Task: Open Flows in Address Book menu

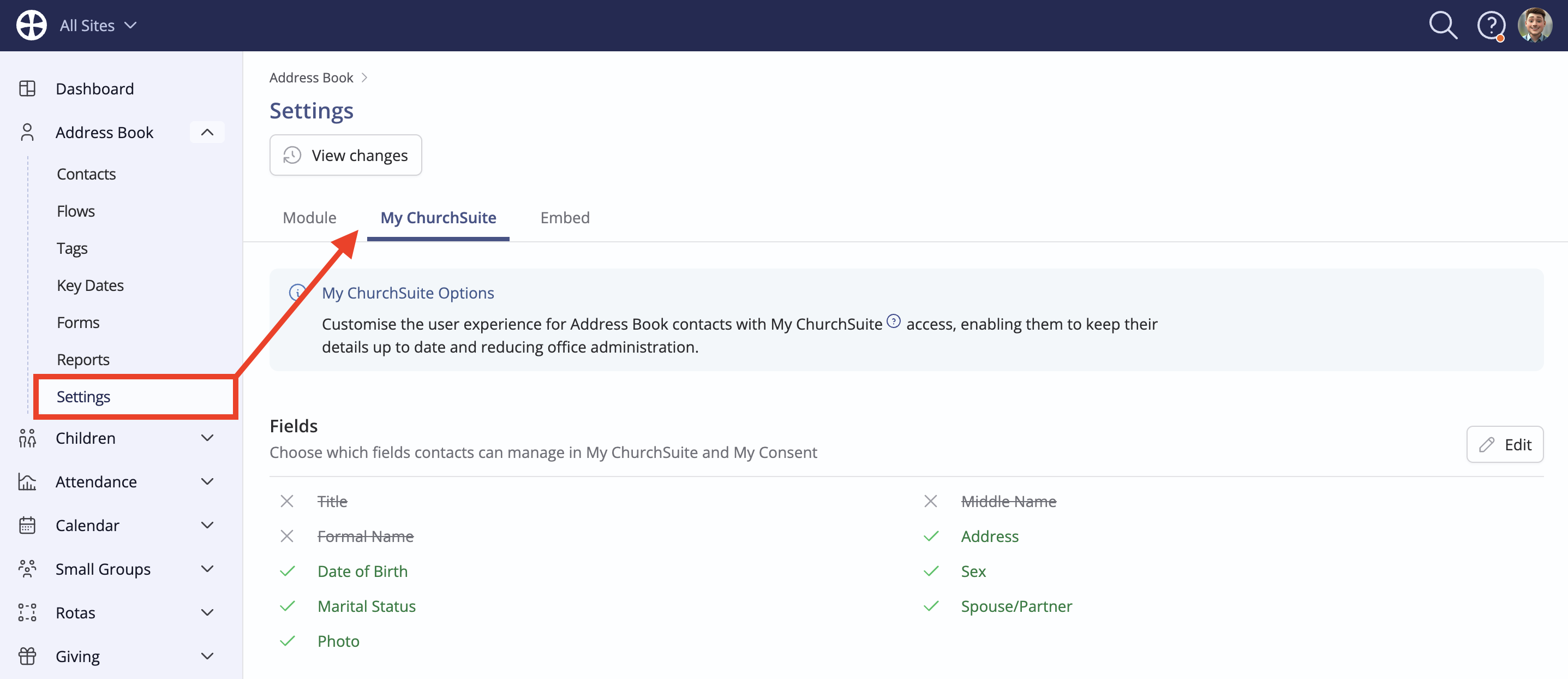Action: [75, 211]
